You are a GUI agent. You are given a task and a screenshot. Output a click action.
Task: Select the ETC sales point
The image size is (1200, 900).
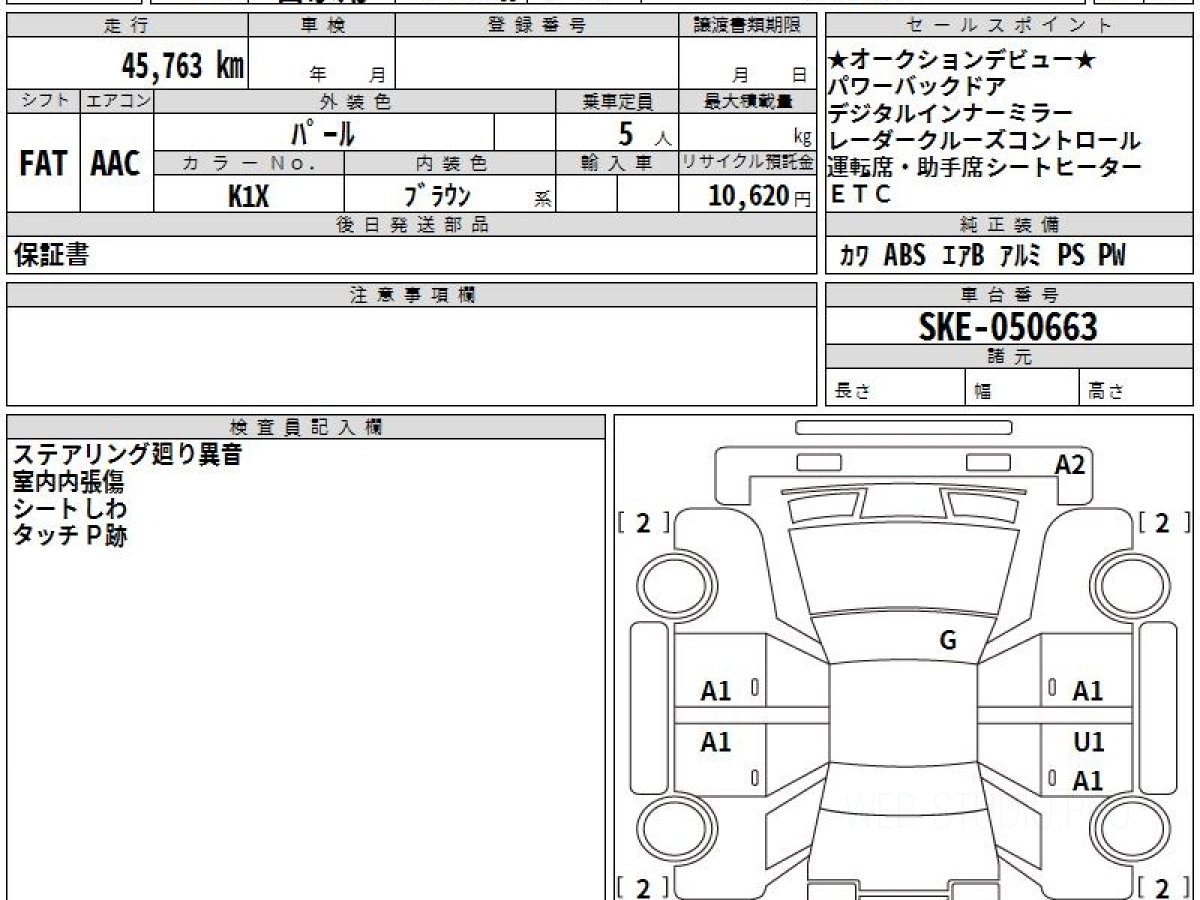pos(861,194)
